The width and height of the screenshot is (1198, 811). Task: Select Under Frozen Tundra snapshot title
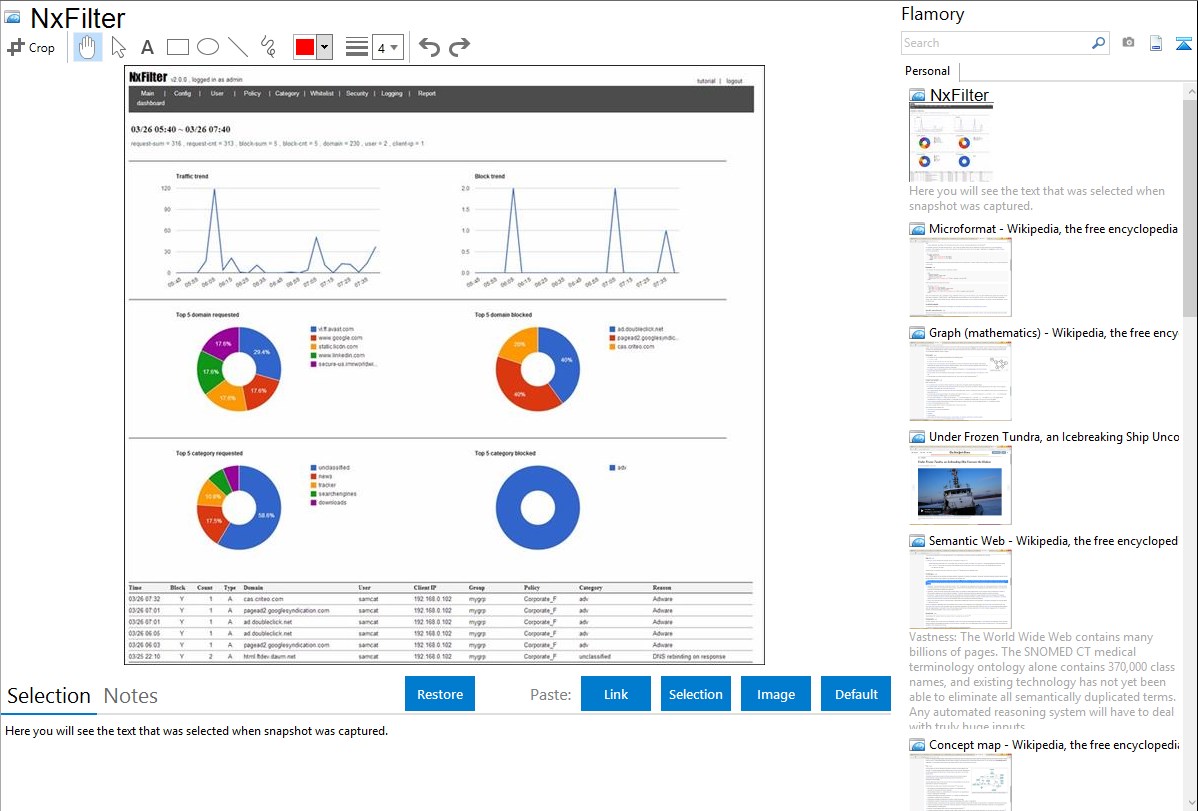[1054, 436]
